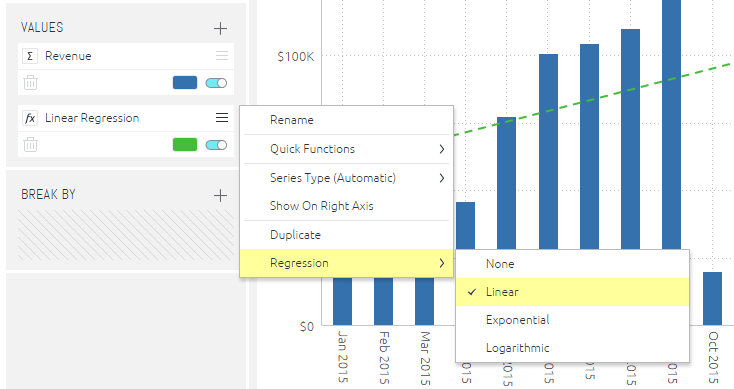
Task: Delete the Linear Regression value with trash icon
Action: 30,144
